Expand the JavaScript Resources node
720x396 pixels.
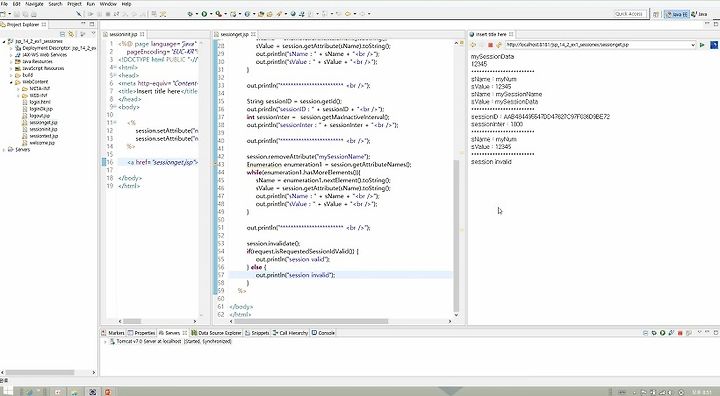[11, 68]
